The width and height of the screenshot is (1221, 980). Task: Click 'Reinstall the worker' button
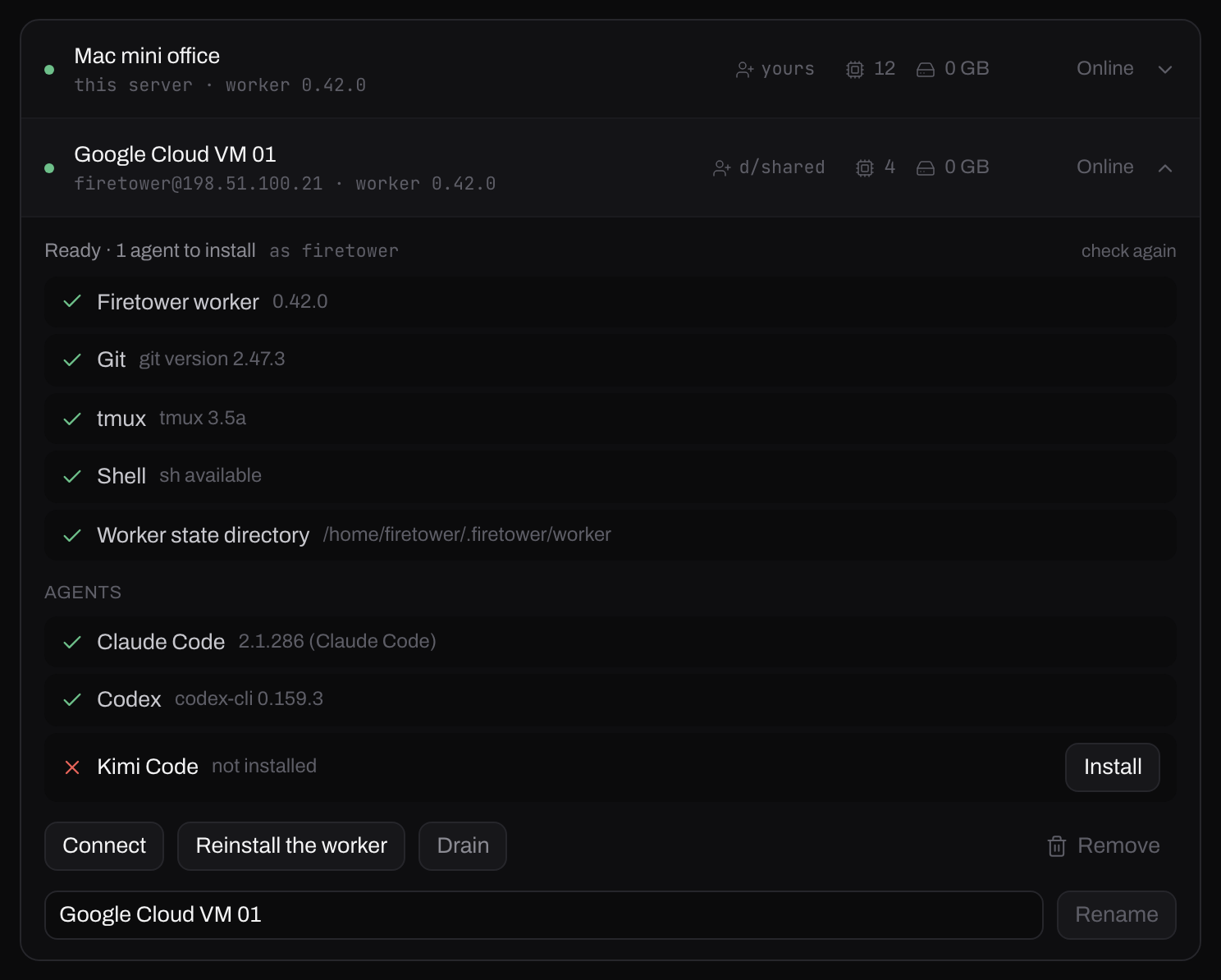click(x=291, y=846)
